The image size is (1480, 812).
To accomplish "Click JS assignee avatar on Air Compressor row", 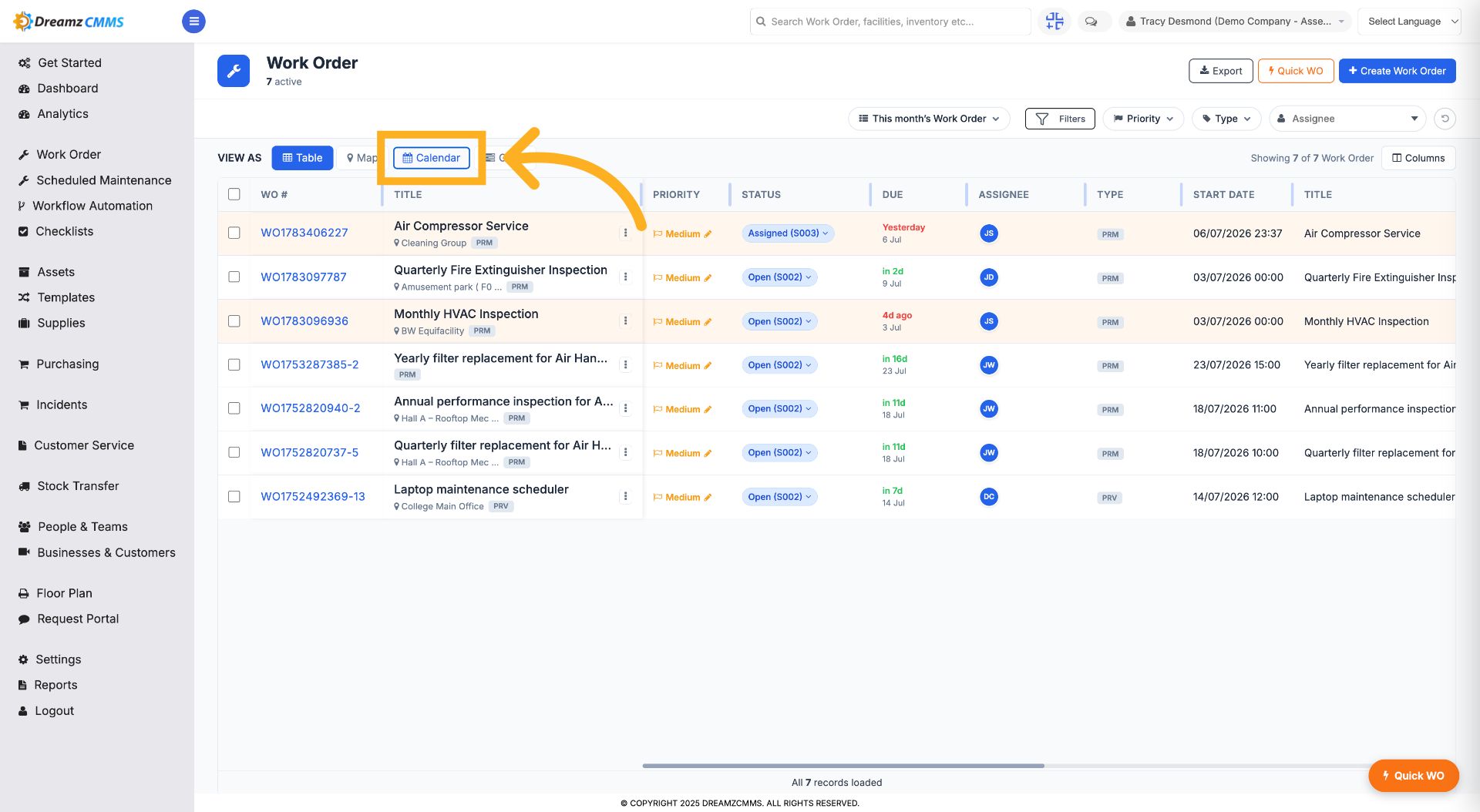I will click(988, 233).
